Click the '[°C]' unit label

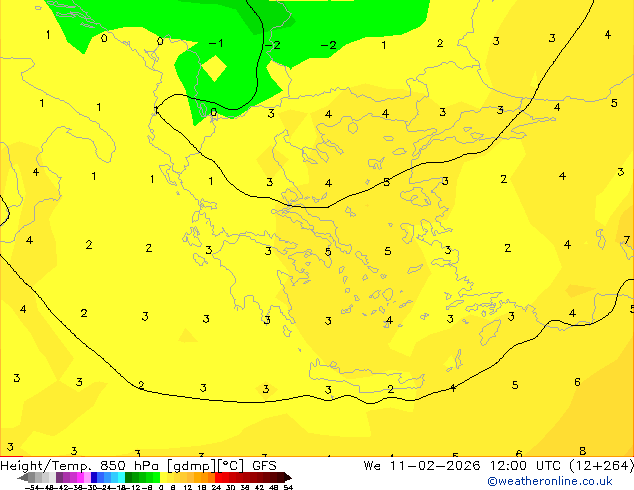point(231,466)
